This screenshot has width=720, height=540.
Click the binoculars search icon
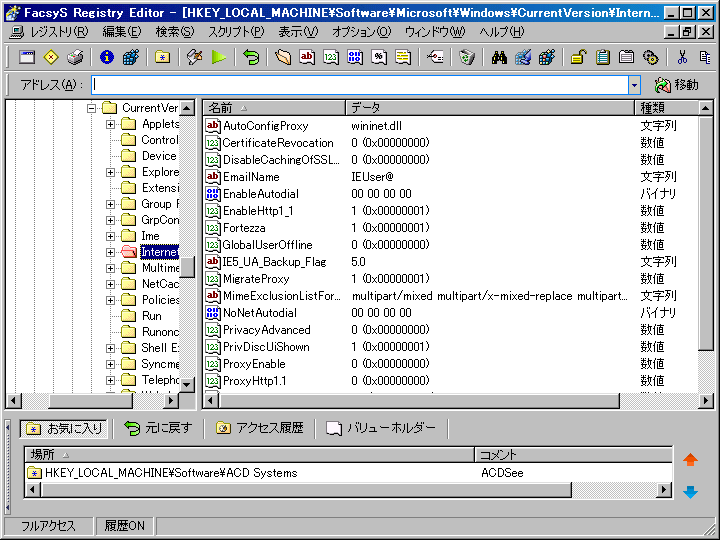coord(499,57)
